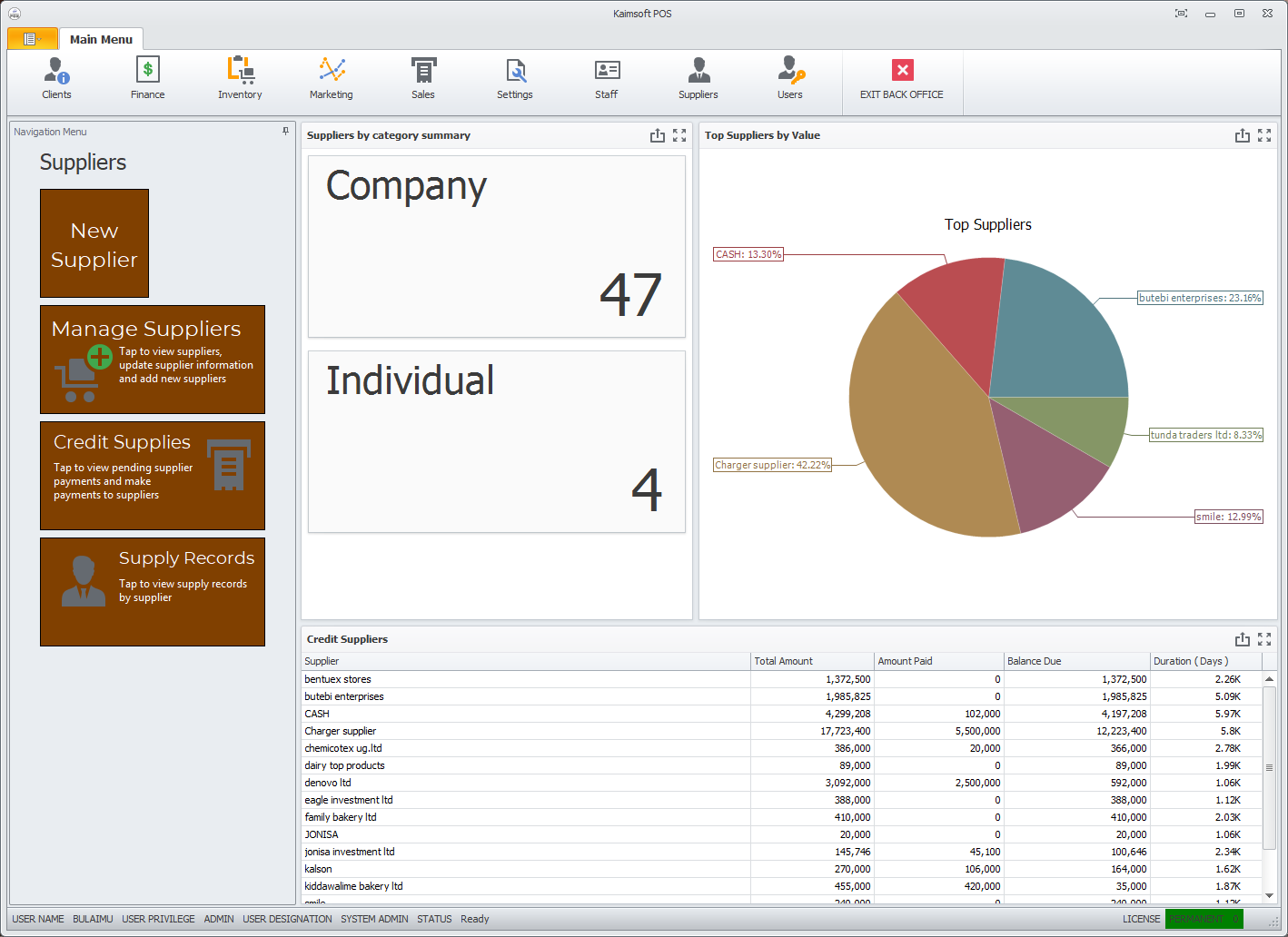Select the Individual category card

point(497,442)
